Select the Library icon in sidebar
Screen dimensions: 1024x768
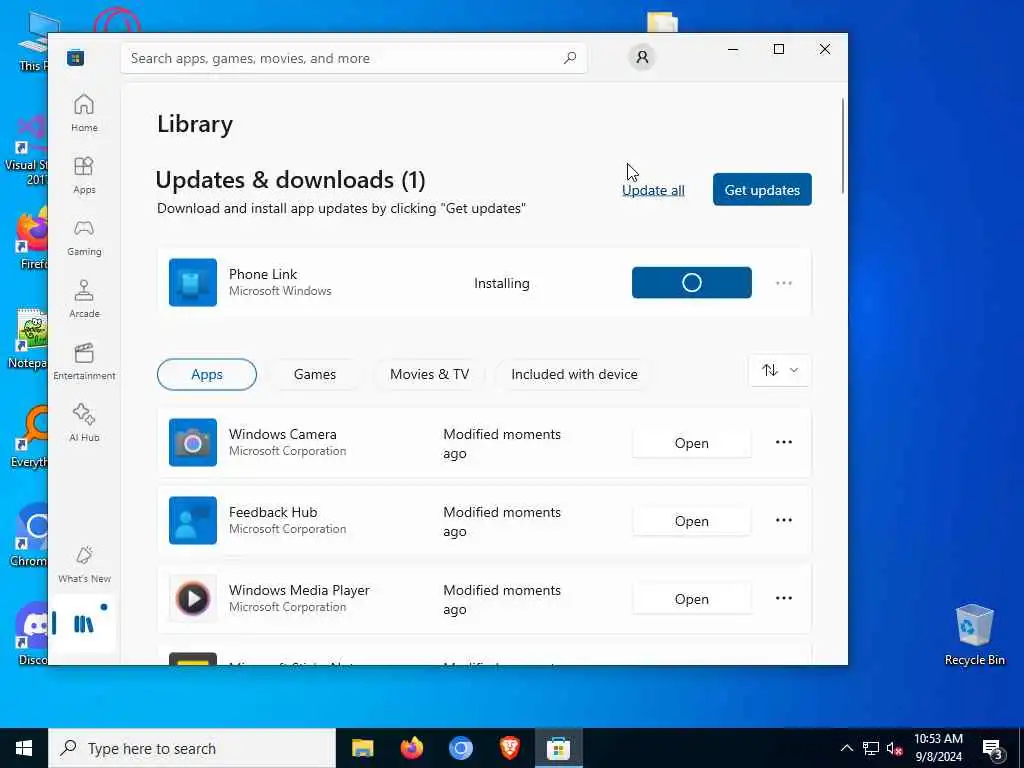click(x=84, y=624)
